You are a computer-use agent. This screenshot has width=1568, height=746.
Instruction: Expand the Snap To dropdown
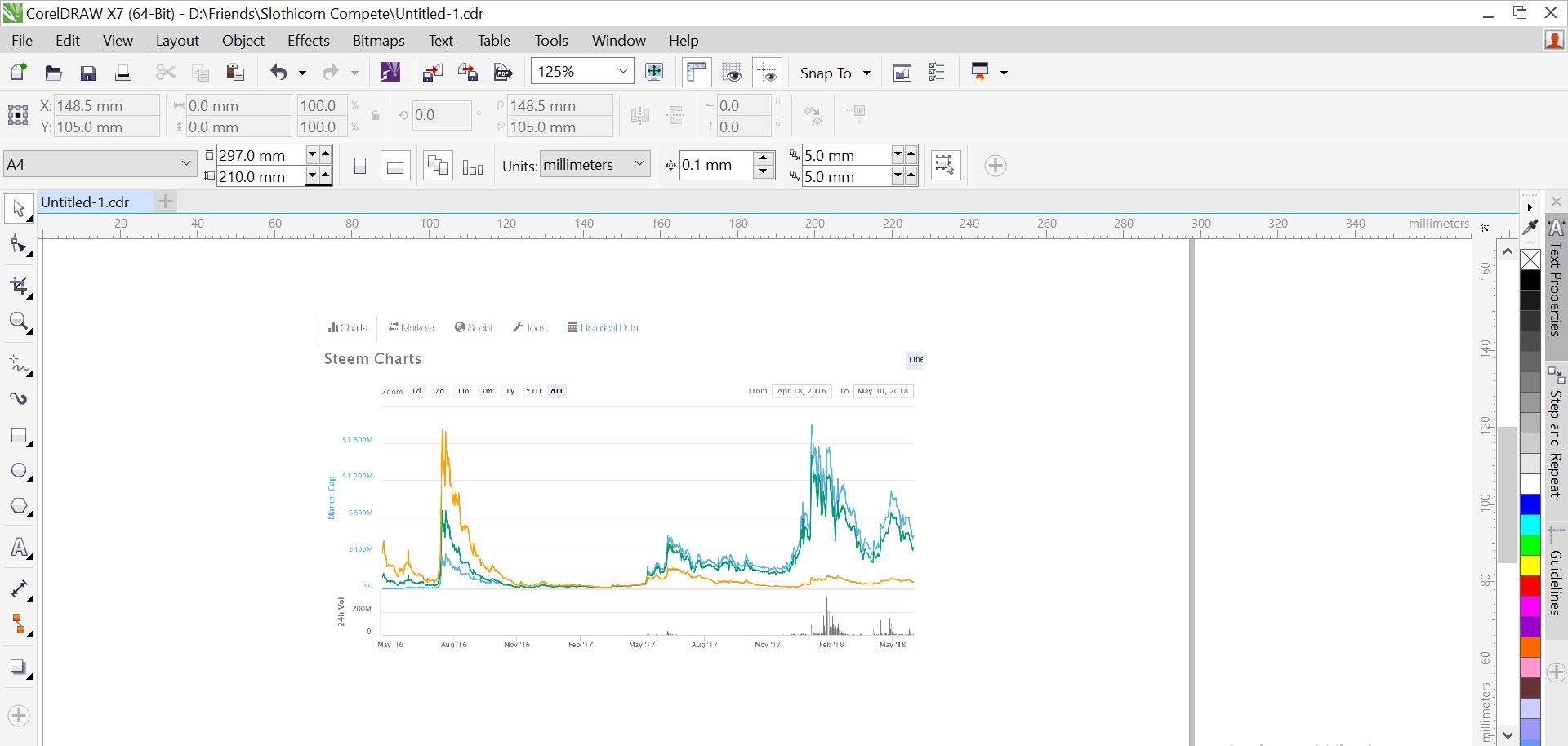click(x=866, y=73)
